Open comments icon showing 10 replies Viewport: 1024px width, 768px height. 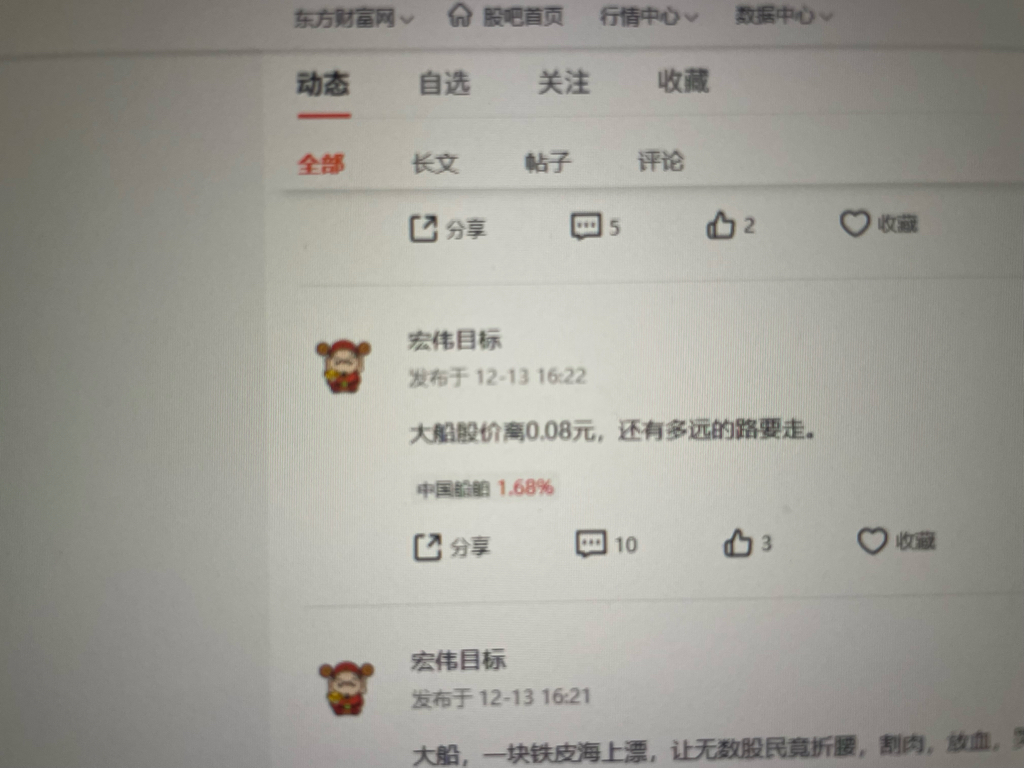(591, 543)
